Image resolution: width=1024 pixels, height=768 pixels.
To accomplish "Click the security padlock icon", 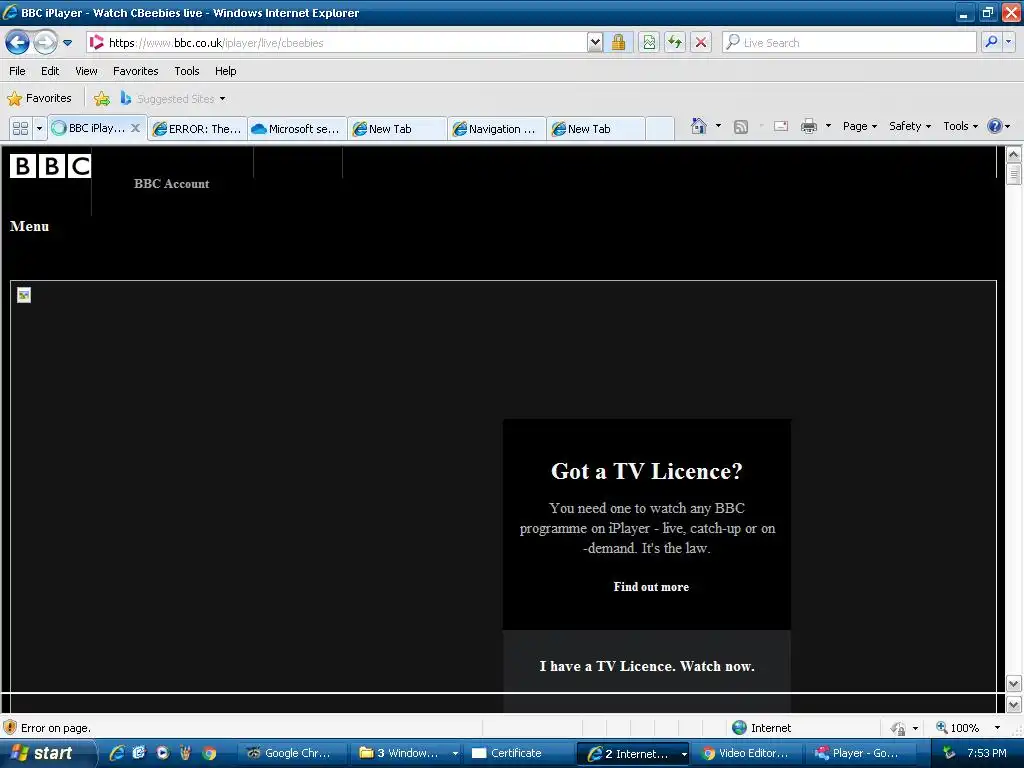I will pos(618,42).
